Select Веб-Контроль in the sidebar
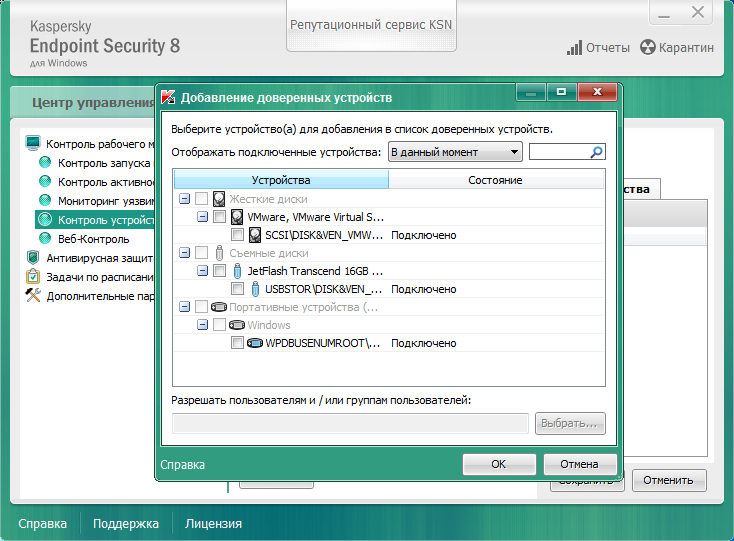734x541 pixels. (x=94, y=239)
